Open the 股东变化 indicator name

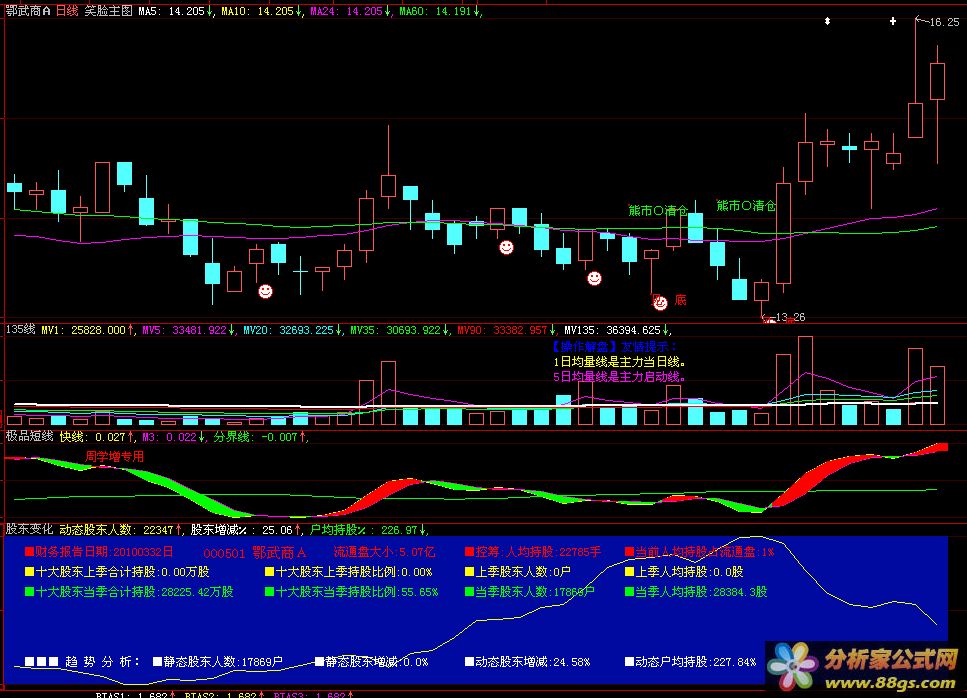pyautogui.click(x=30, y=529)
